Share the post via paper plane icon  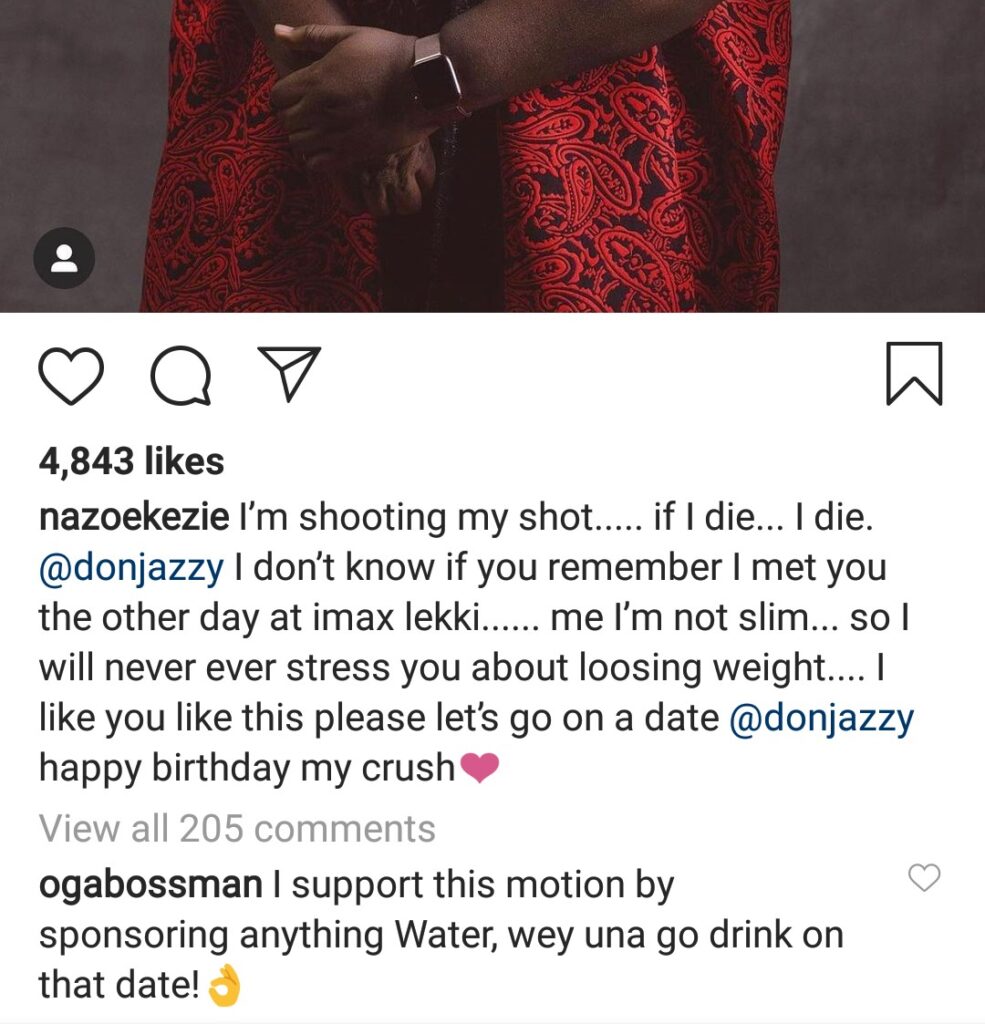289,373
